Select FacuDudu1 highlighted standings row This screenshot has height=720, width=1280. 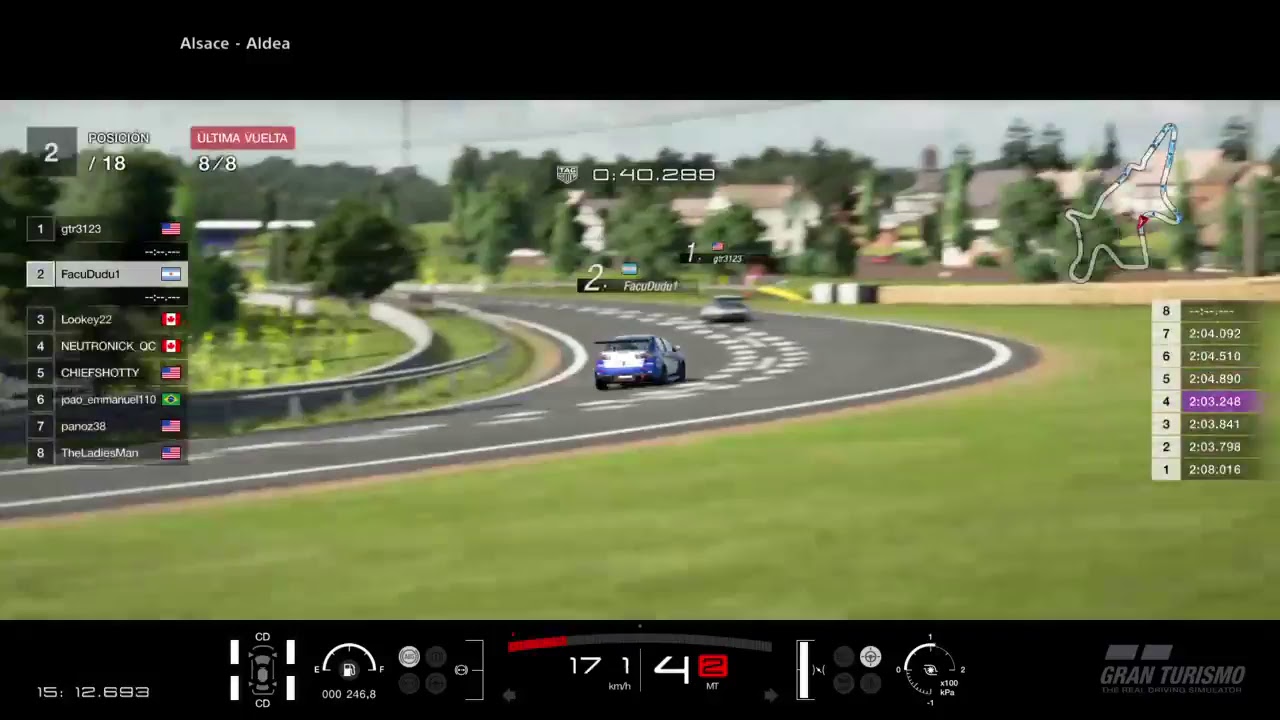tap(106, 274)
